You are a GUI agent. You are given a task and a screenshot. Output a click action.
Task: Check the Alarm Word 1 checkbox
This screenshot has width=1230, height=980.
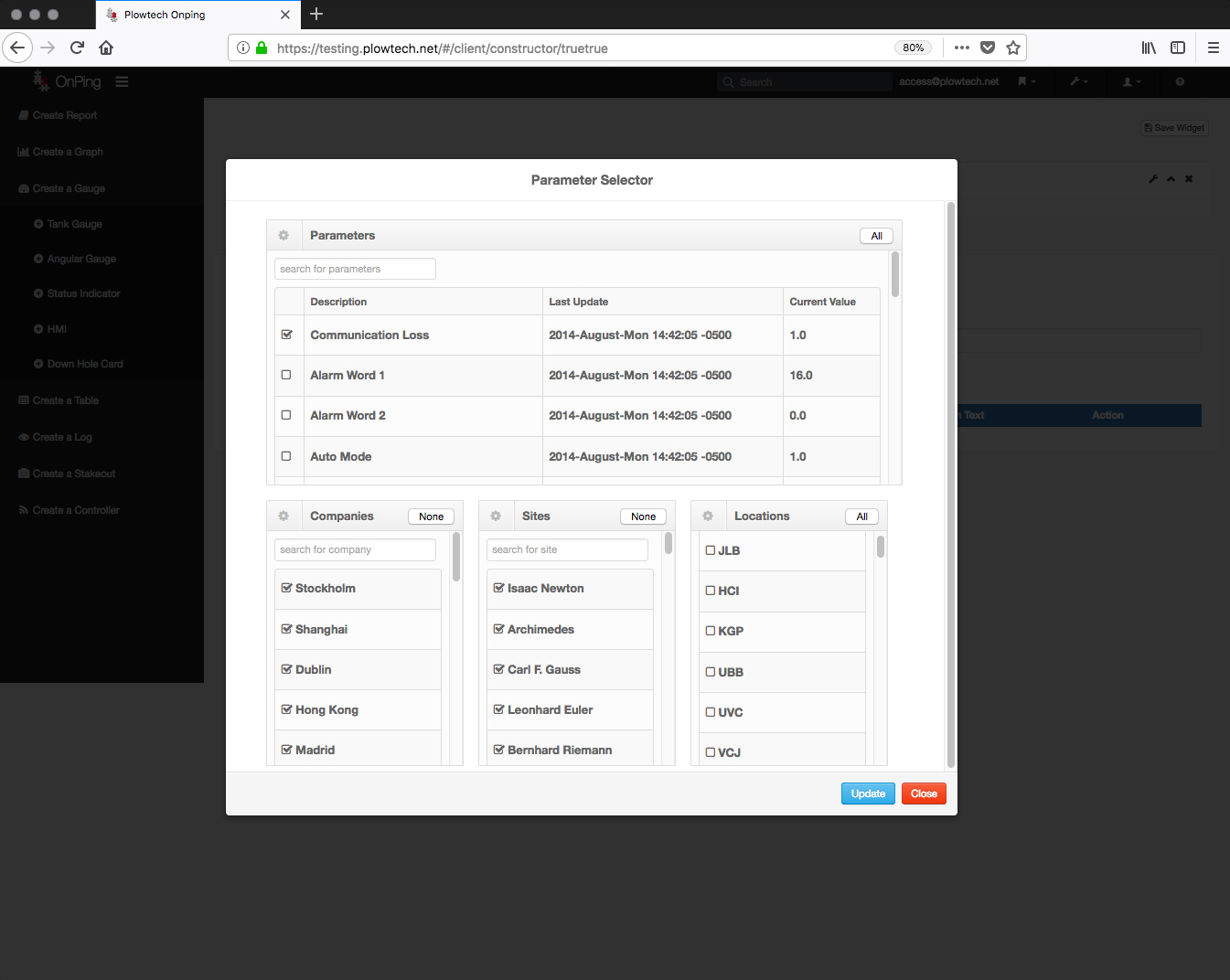click(x=286, y=375)
